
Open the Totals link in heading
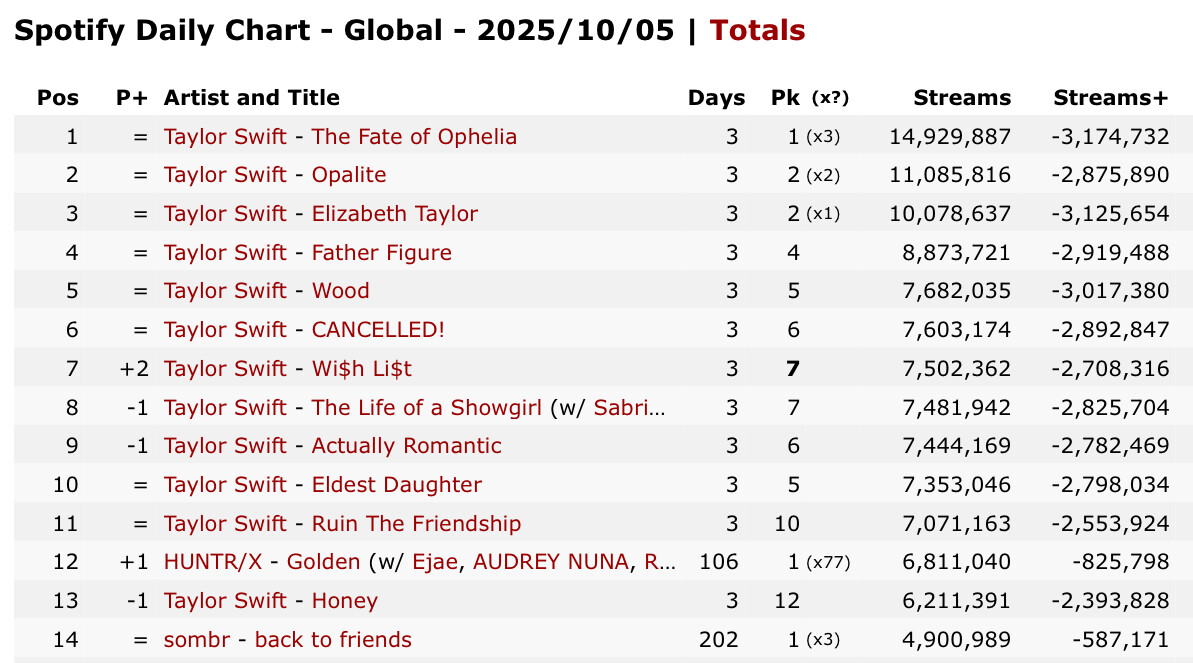[x=757, y=31]
